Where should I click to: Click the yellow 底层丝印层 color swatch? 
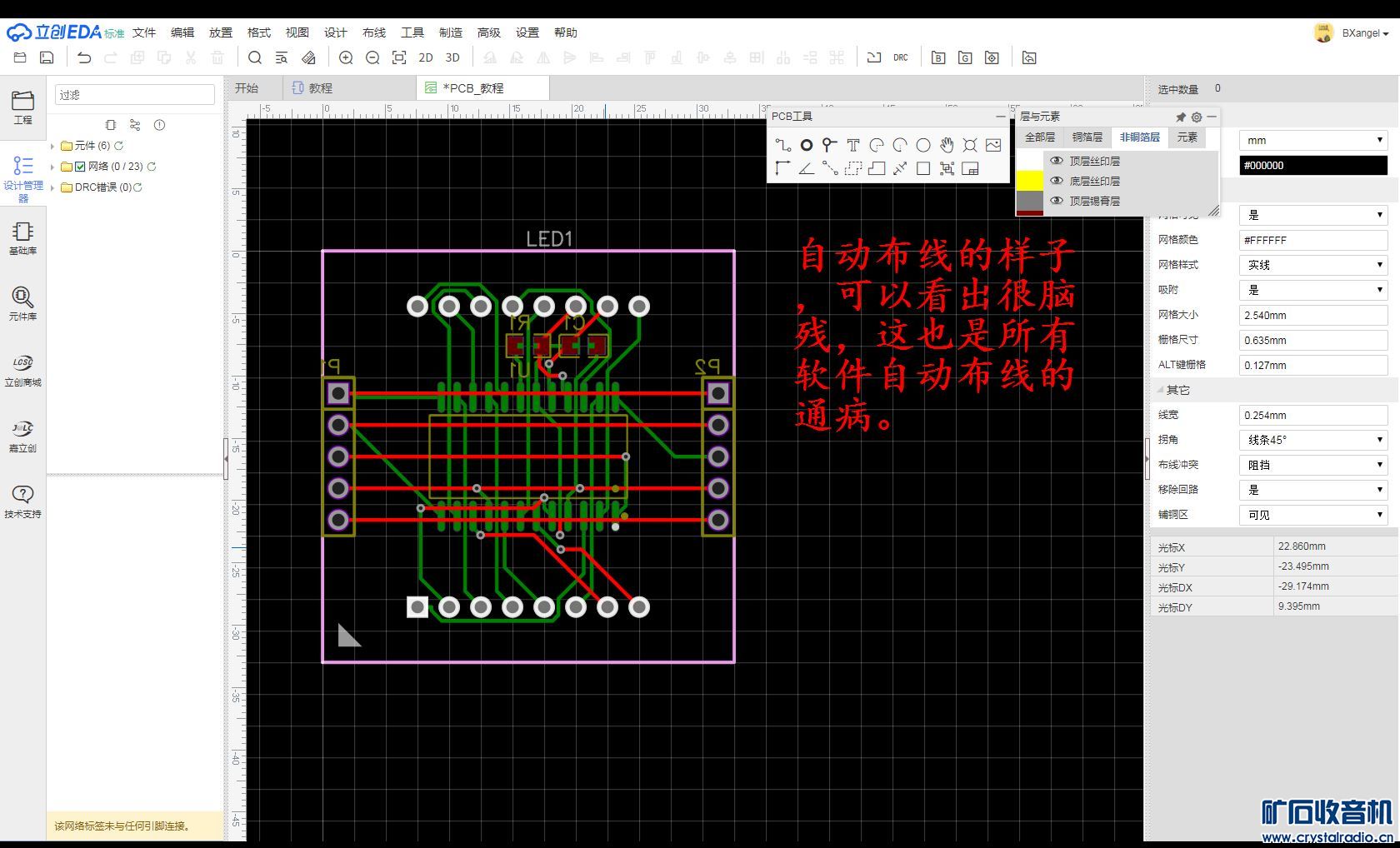[x=1030, y=181]
